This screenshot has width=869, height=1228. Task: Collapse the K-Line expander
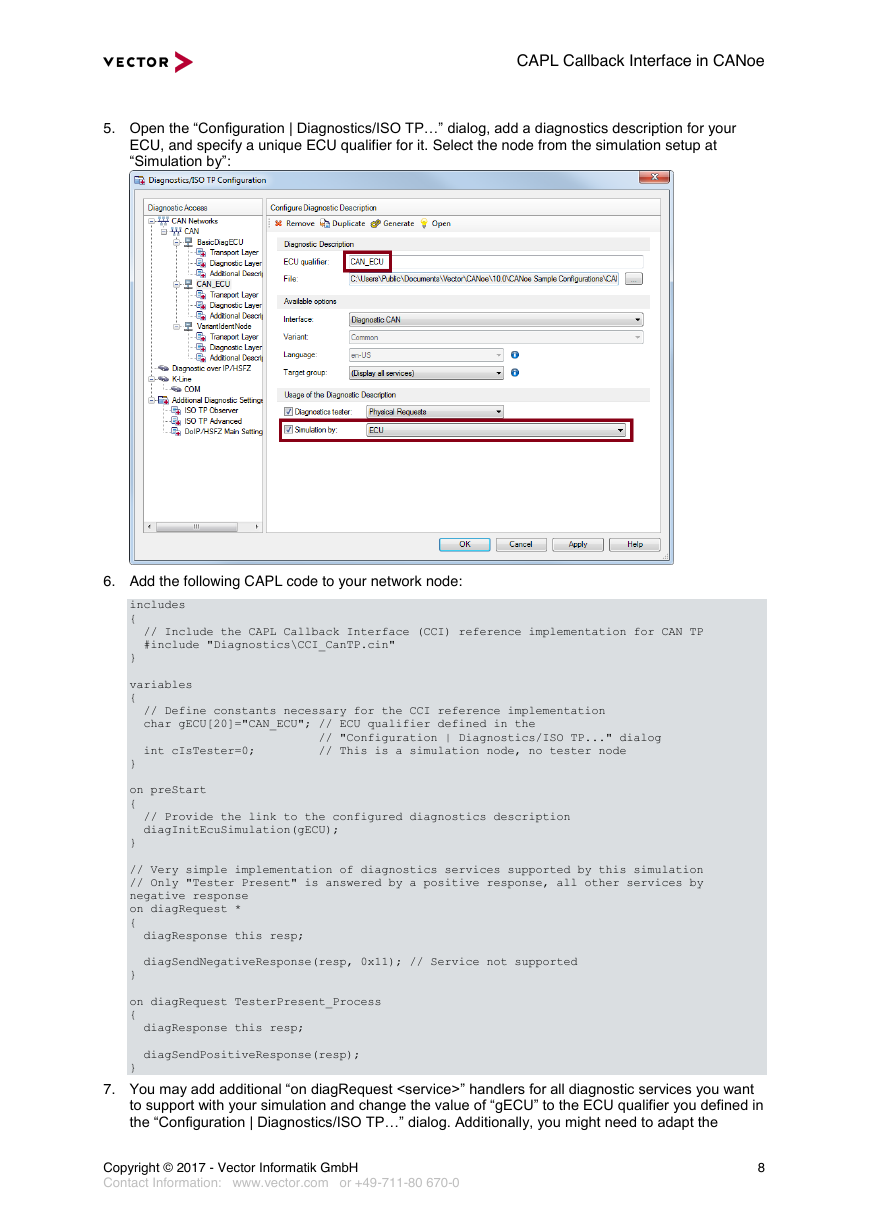152,379
